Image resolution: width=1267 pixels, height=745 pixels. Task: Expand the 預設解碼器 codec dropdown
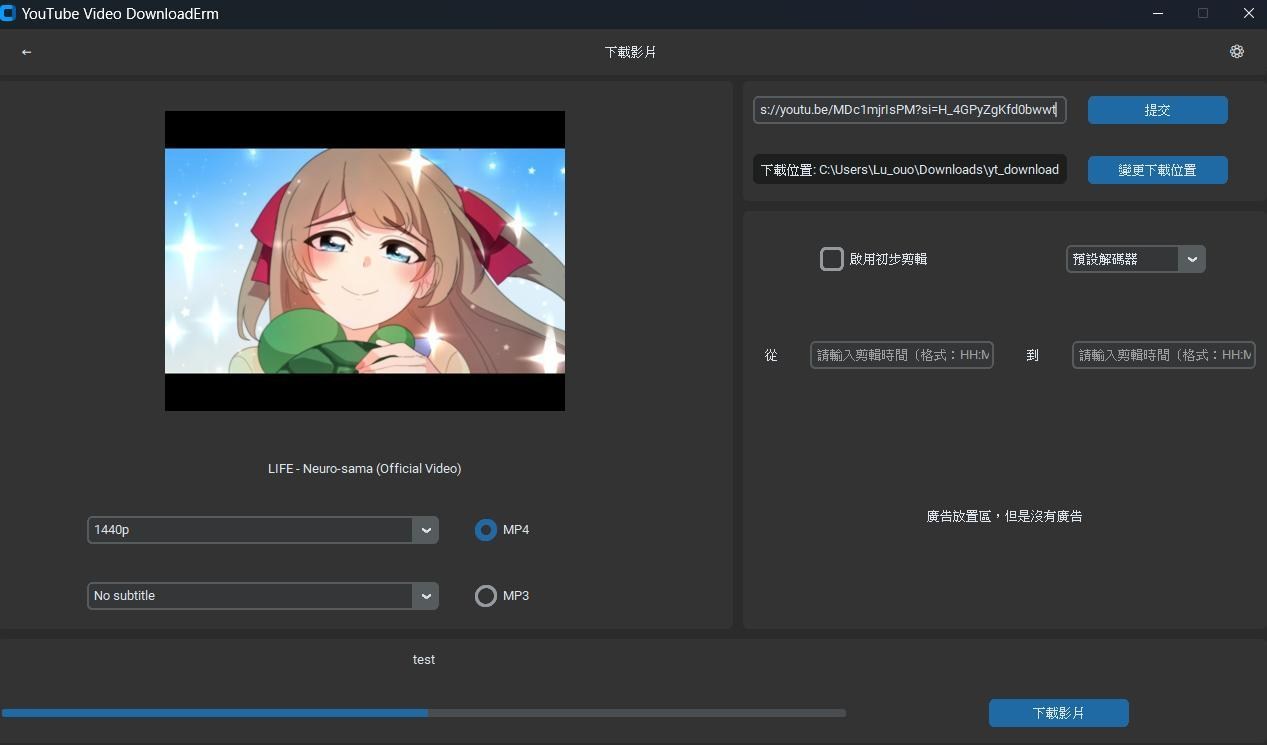click(x=1136, y=259)
